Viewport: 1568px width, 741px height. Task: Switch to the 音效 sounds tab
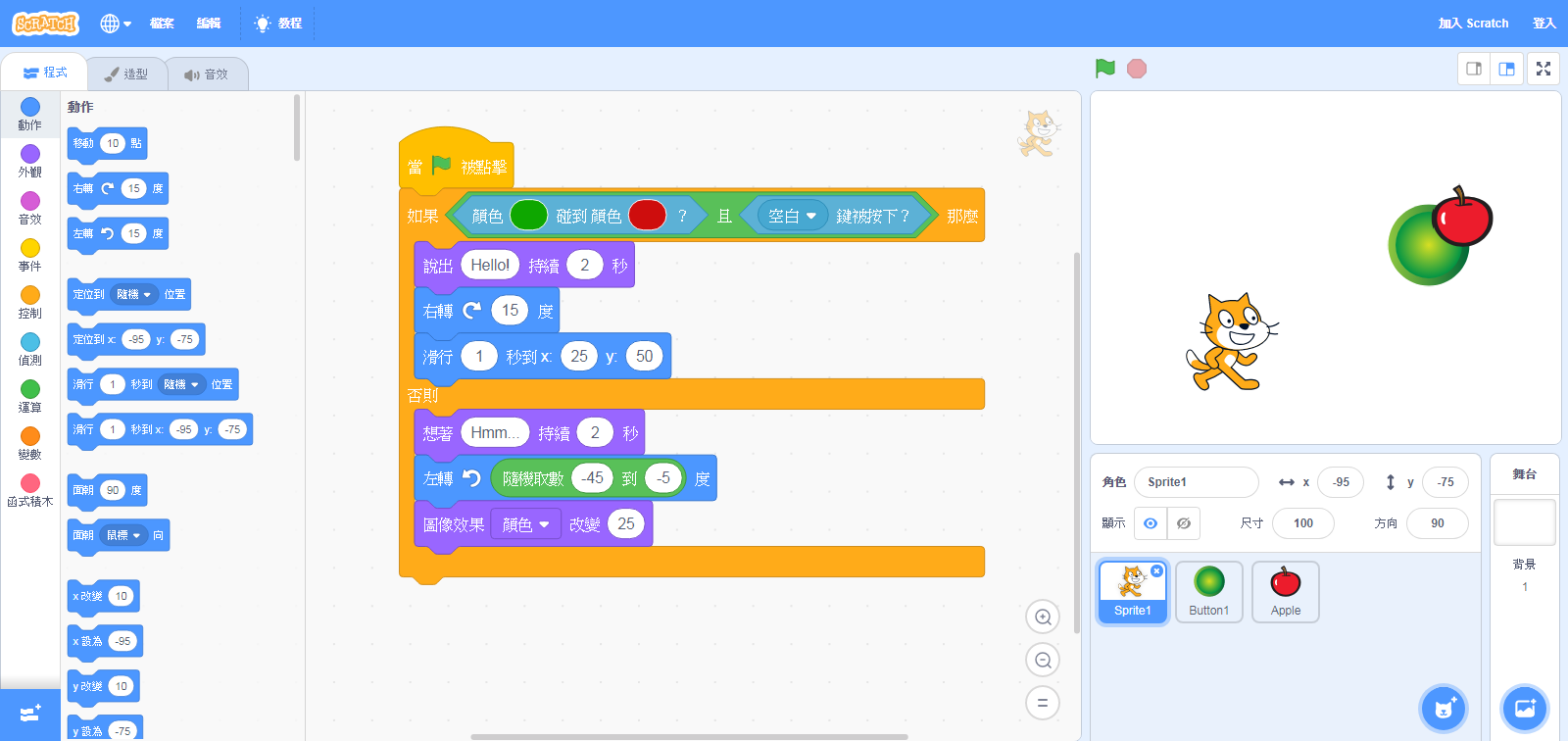[x=206, y=74]
